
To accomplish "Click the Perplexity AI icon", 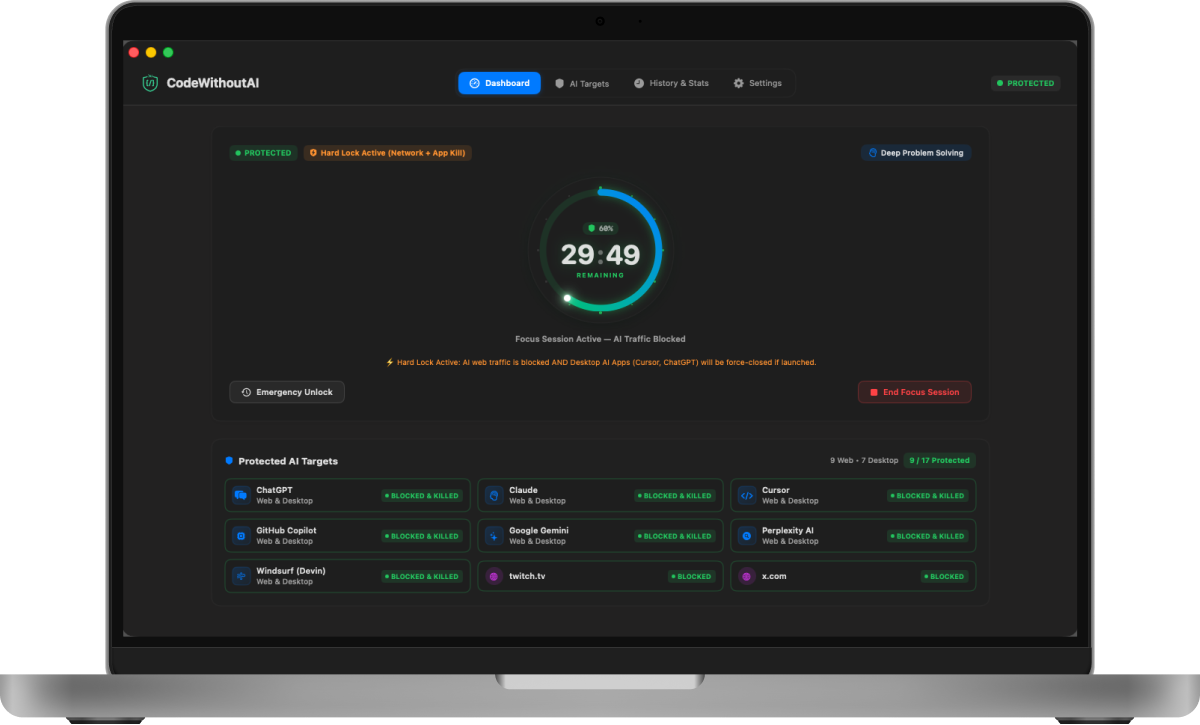I will coord(747,536).
